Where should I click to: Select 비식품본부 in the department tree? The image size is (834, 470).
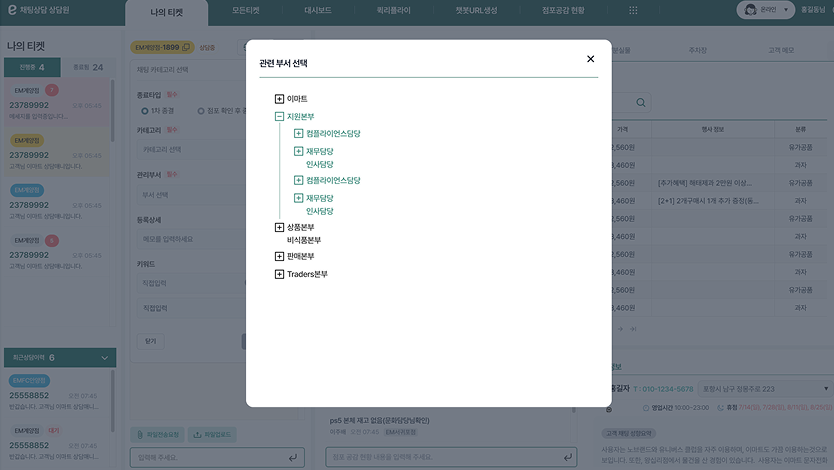coord(303,240)
